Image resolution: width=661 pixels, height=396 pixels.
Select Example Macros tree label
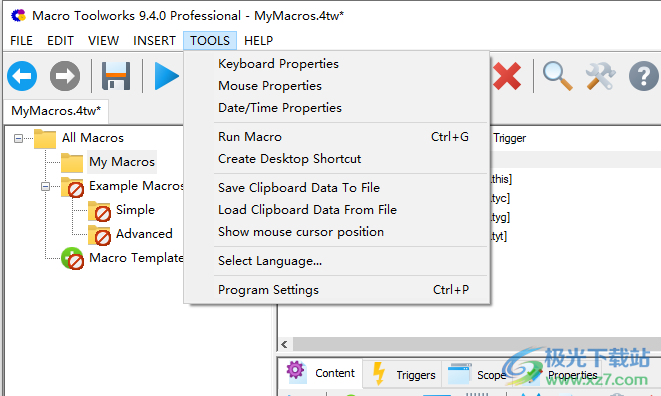(136, 186)
